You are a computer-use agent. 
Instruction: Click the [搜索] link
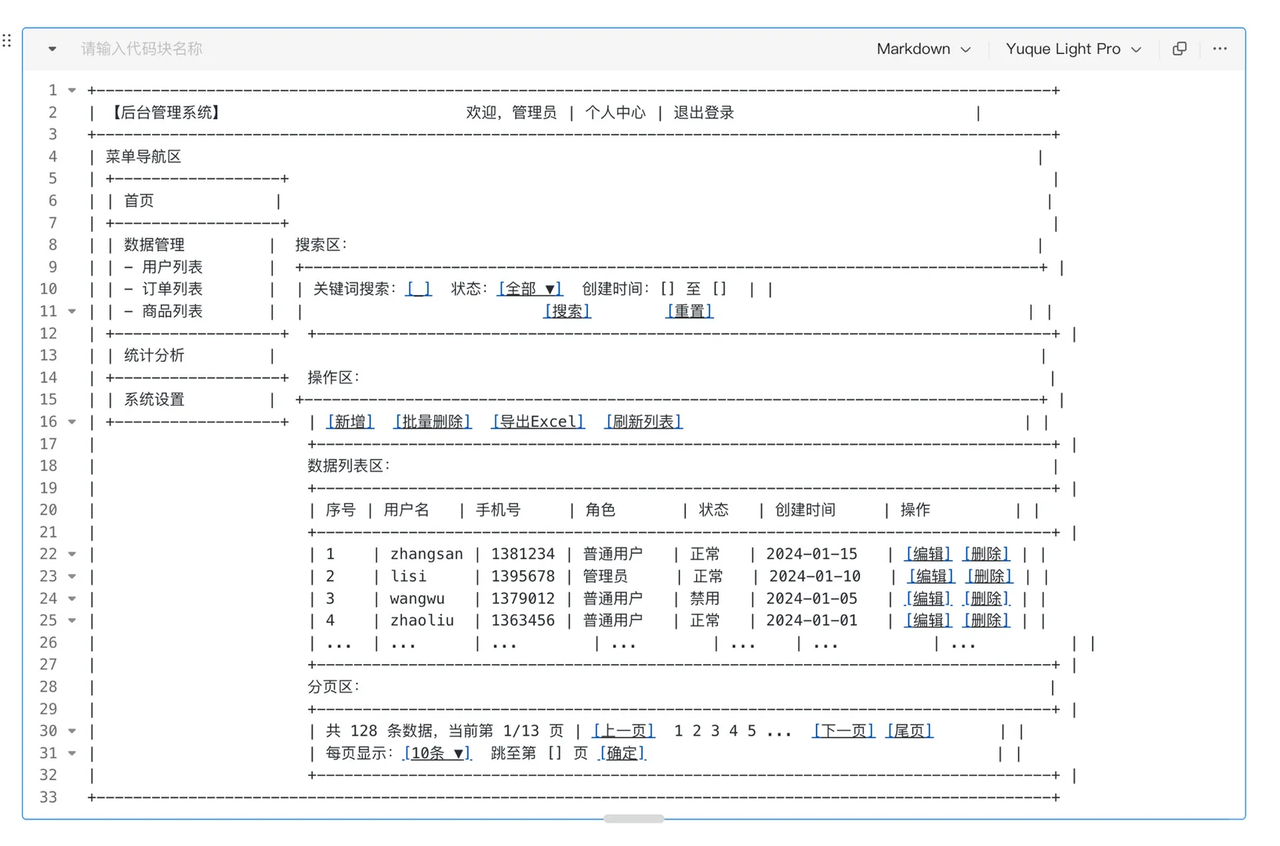coord(567,311)
